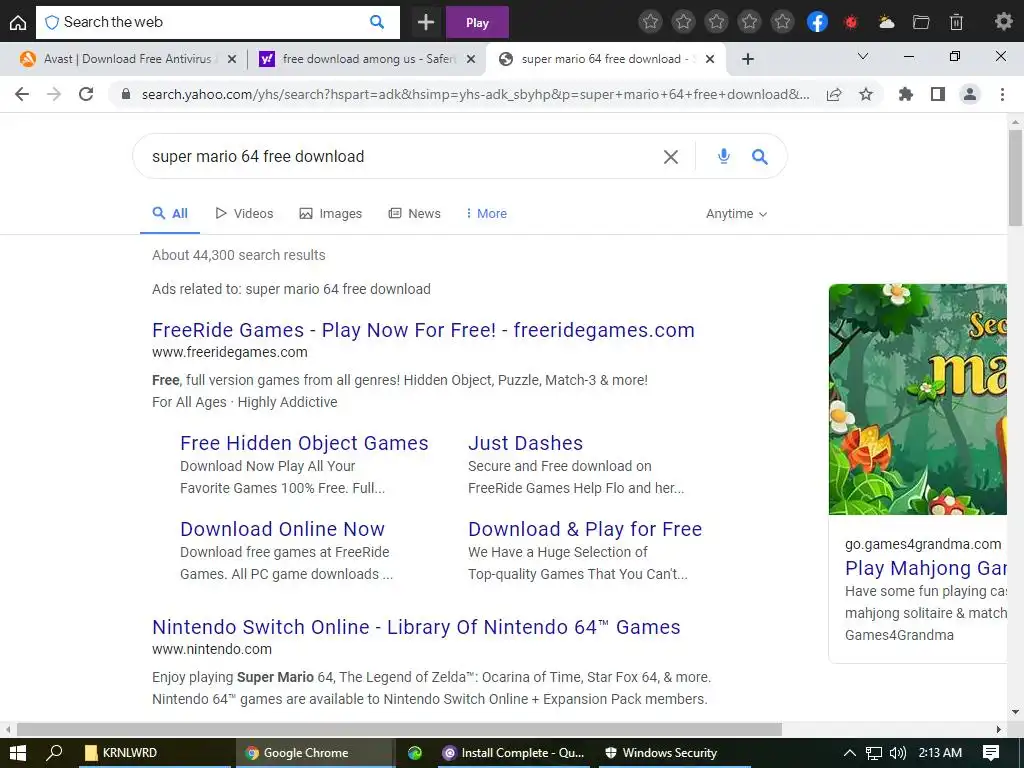Click the 2:13 AM clock
The image size is (1024, 768).
click(x=940, y=752)
